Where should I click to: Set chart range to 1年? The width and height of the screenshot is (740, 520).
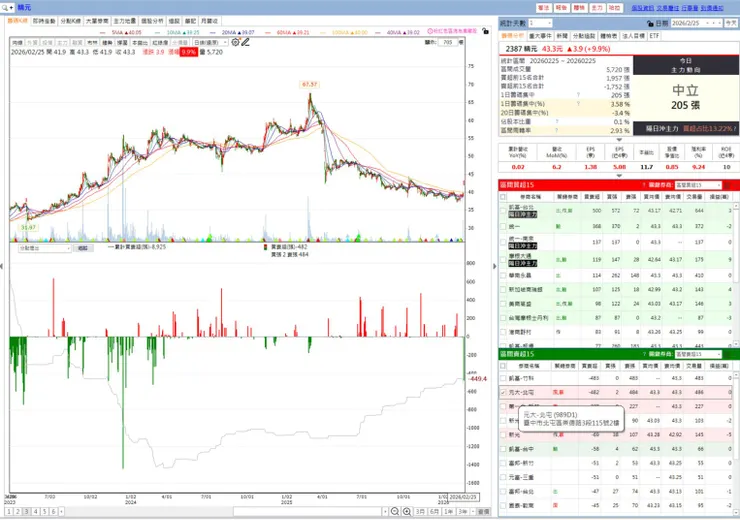[448, 512]
